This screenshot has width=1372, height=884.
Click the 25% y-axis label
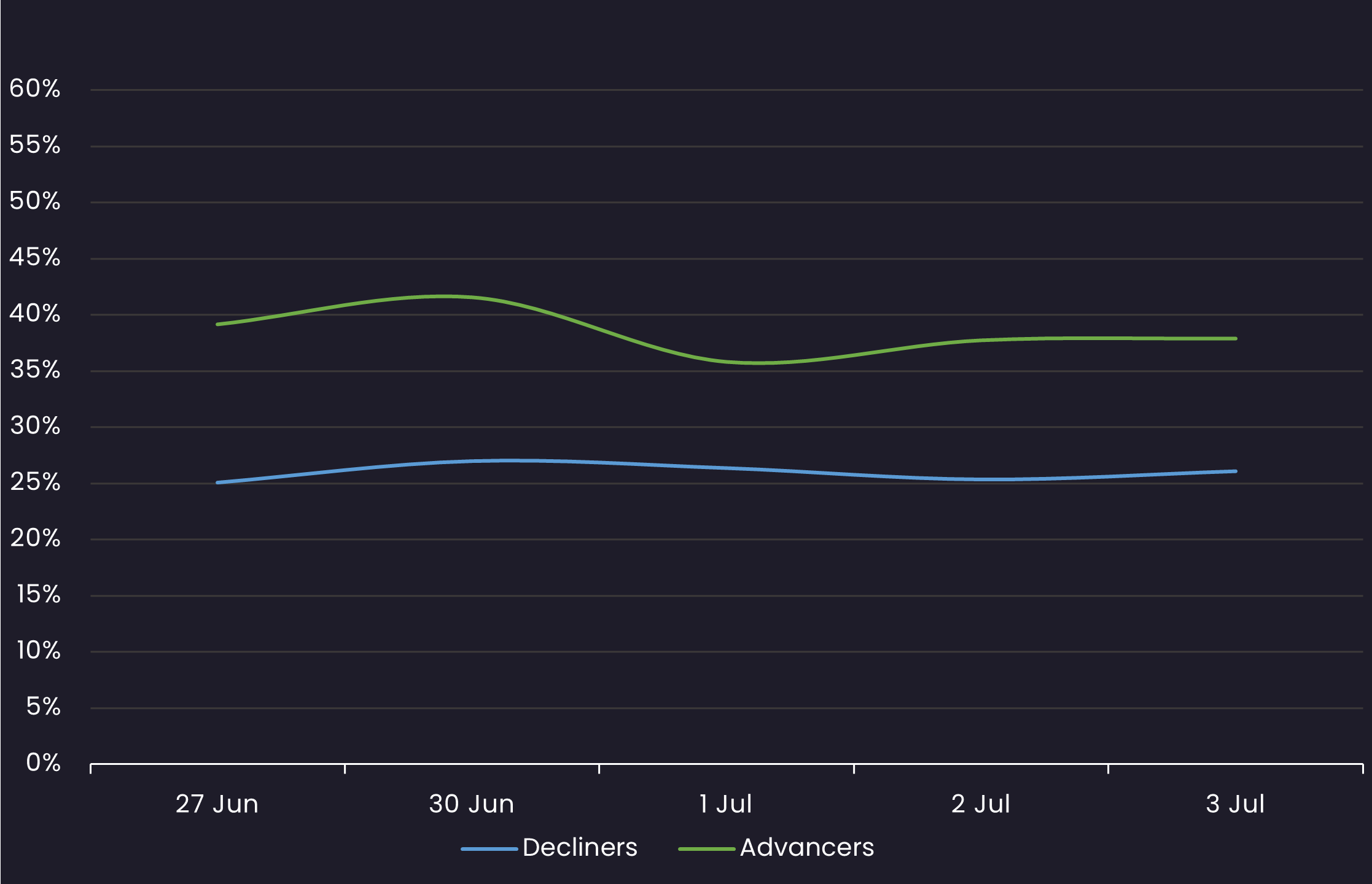point(35,483)
